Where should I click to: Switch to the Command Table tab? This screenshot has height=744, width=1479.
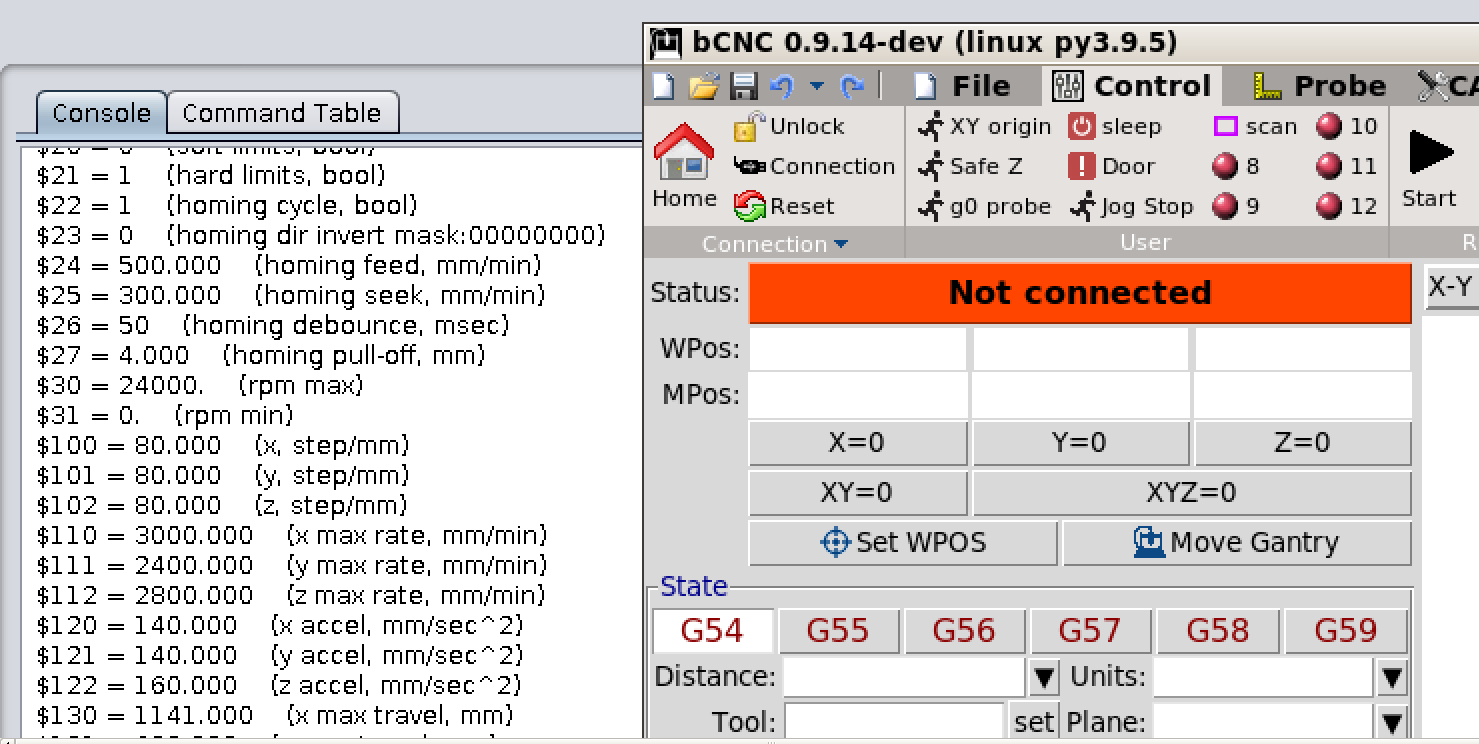tap(282, 113)
